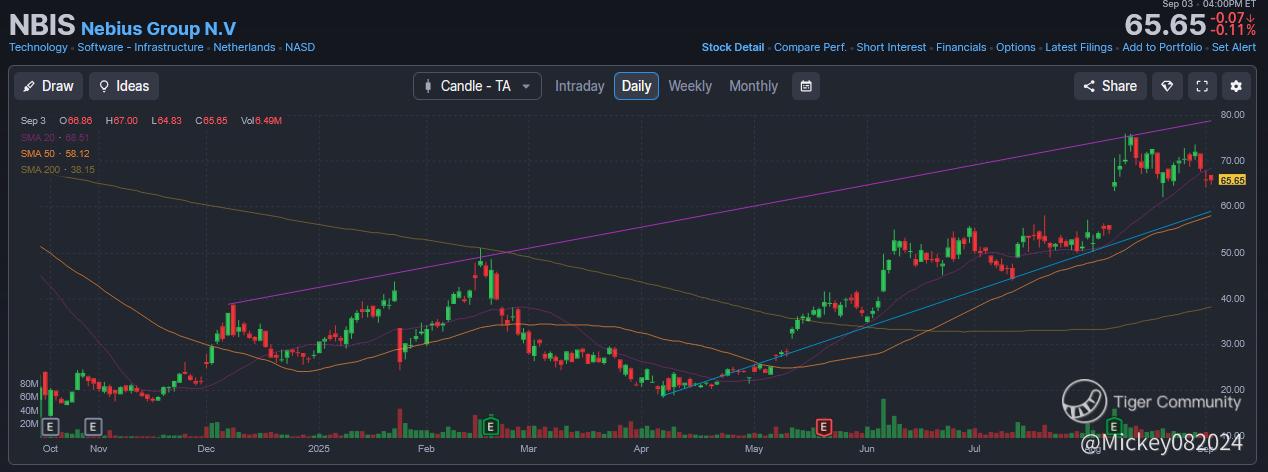Screen dimensions: 1268x472
Task: Switch to the Weekly timeframe
Action: [x=690, y=86]
